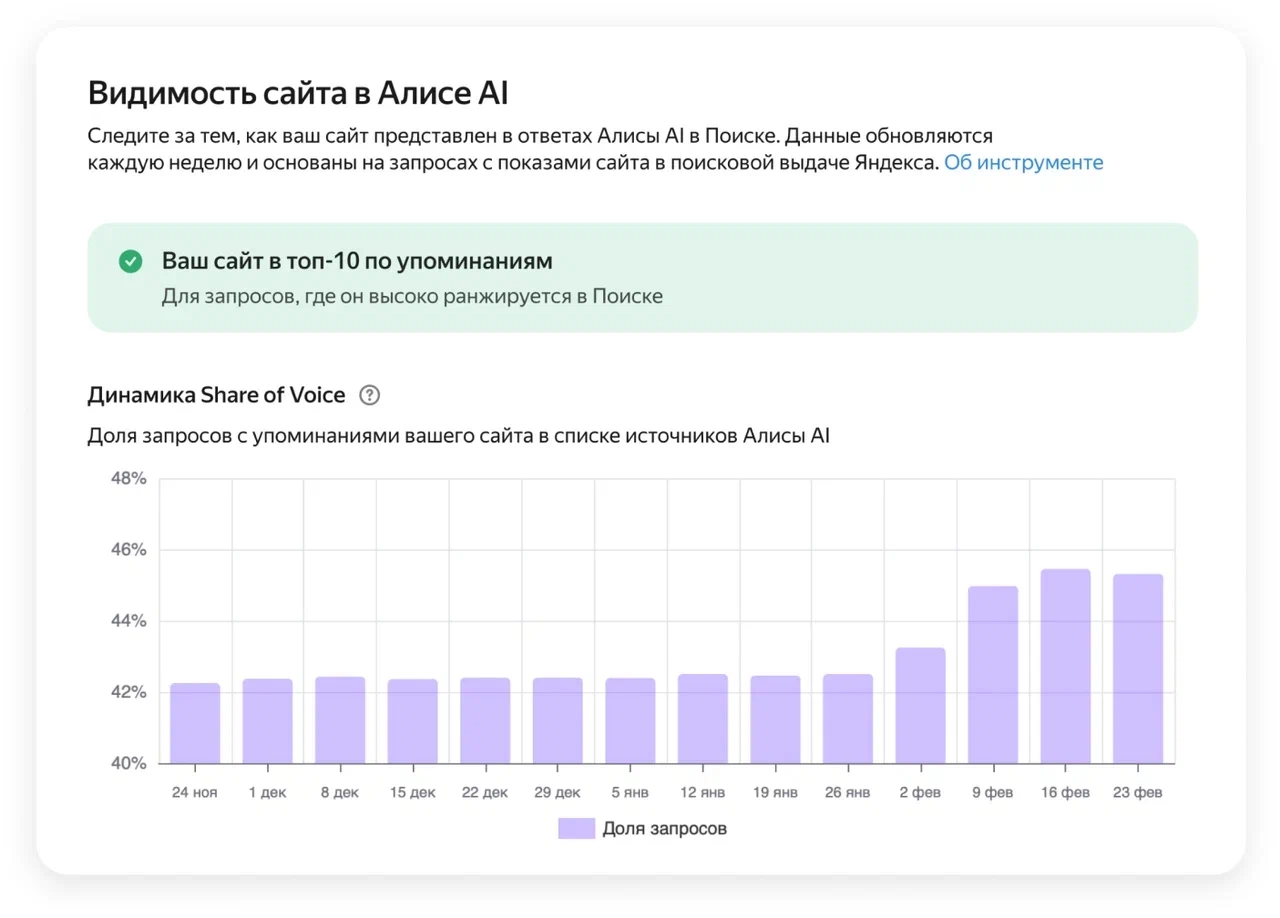Viewport: 1280px width, 918px height.
Task: Click the Доля запросов legend label
Action: tap(664, 828)
